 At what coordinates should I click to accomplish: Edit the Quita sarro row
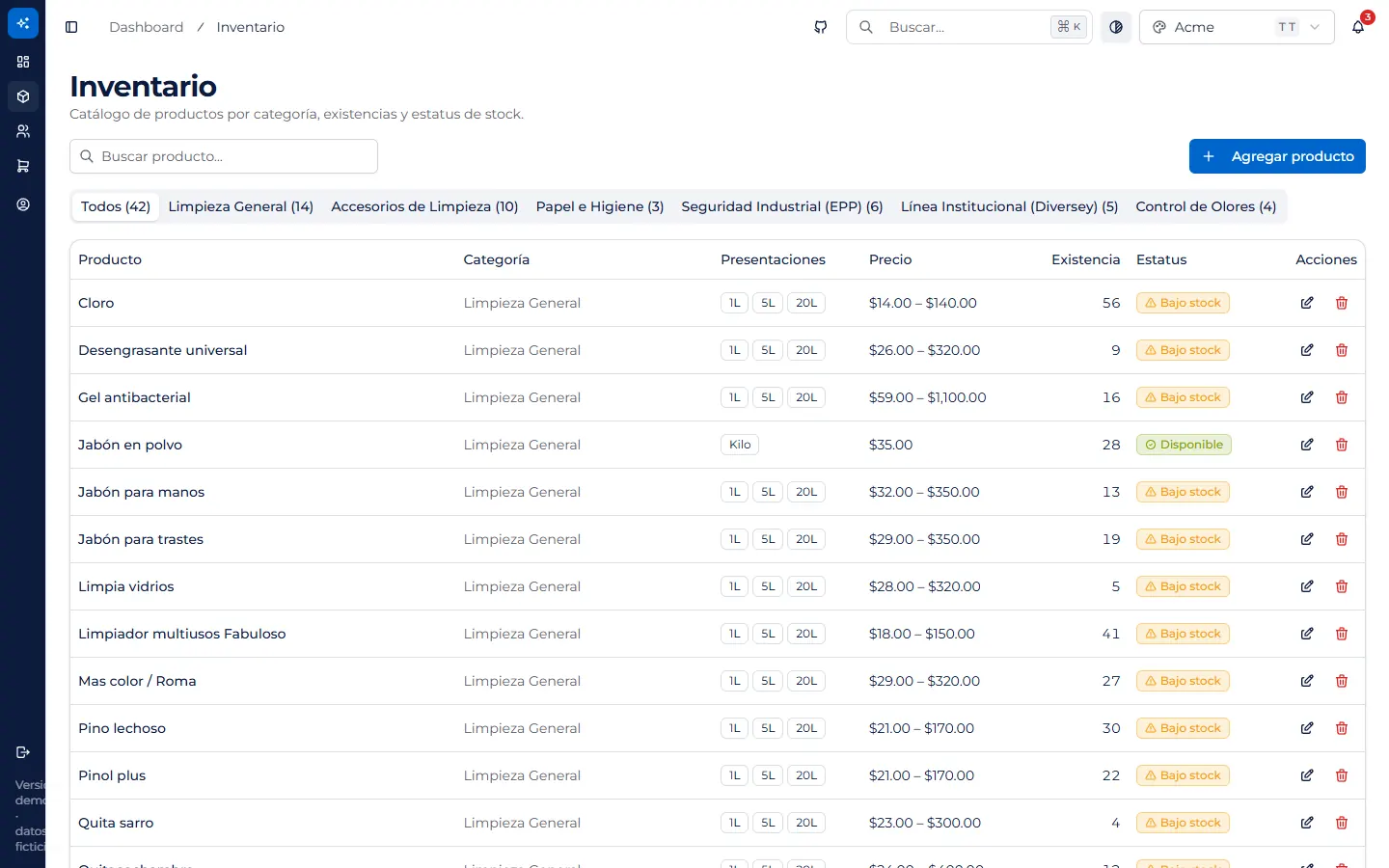pos(1307,823)
